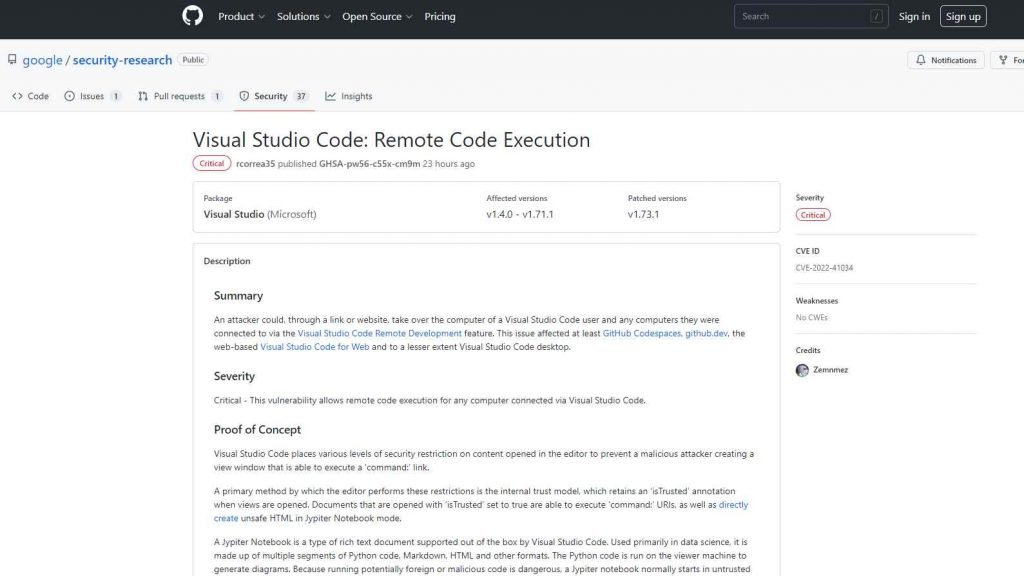Click the advisory title Visual Studio Code: Remote Code Execution

click(x=391, y=140)
